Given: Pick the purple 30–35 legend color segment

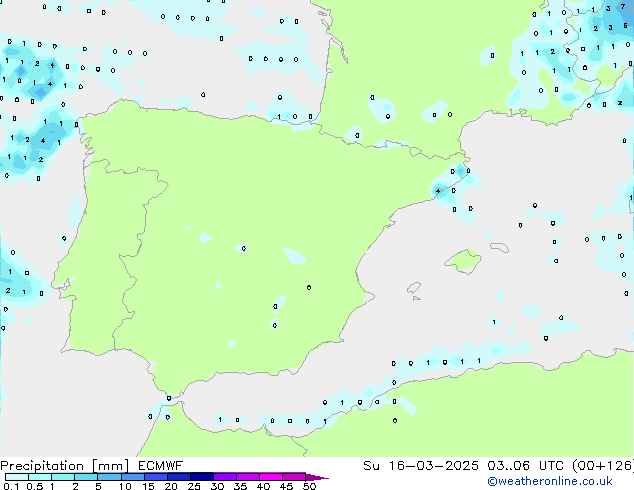Looking at the screenshot, I should (225, 477).
